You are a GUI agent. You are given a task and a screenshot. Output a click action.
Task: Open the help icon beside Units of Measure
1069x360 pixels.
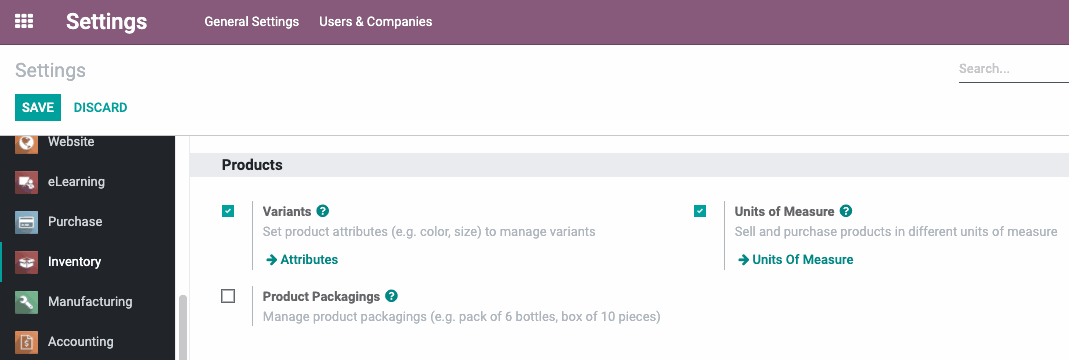846,211
